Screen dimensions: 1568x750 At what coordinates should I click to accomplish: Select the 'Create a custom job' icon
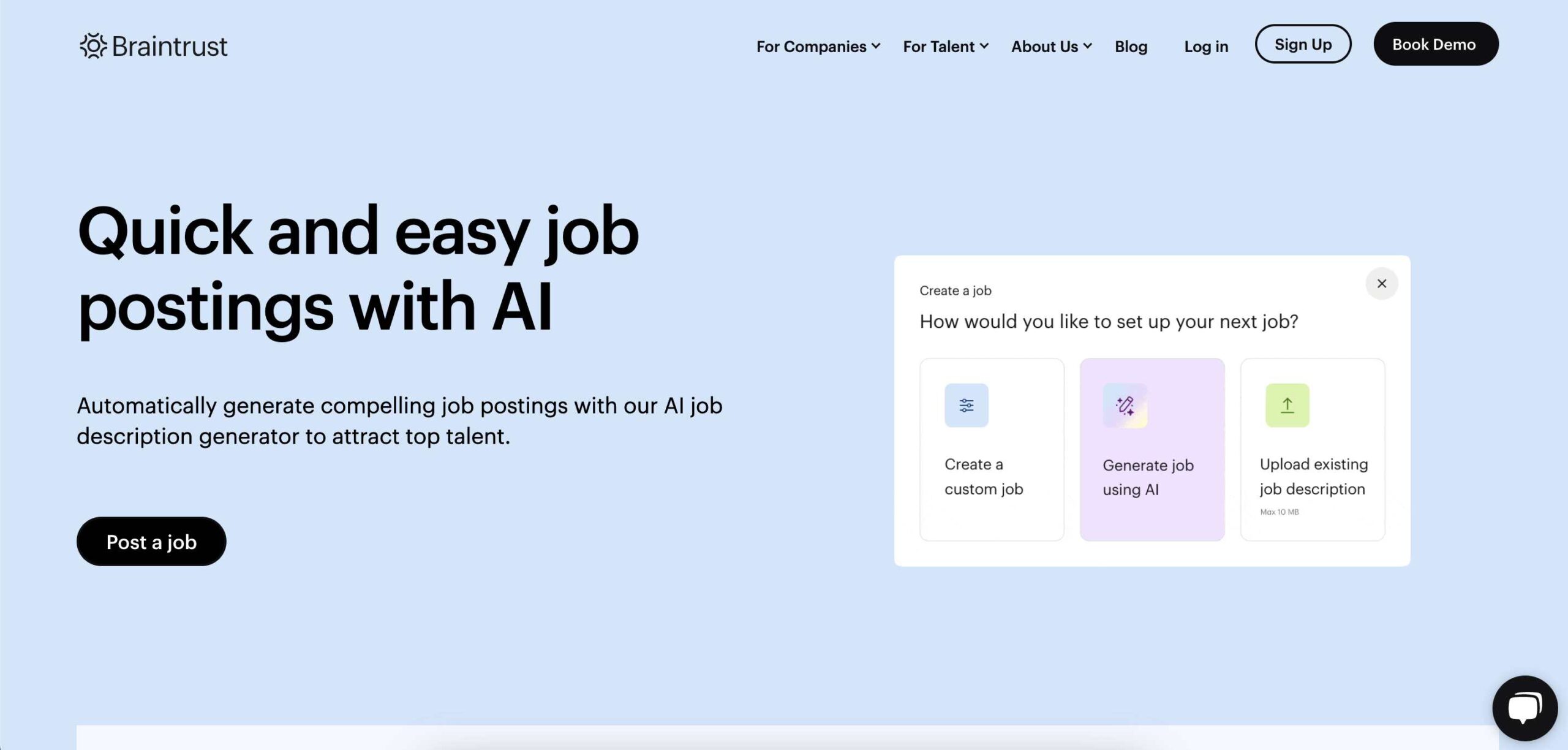[965, 405]
